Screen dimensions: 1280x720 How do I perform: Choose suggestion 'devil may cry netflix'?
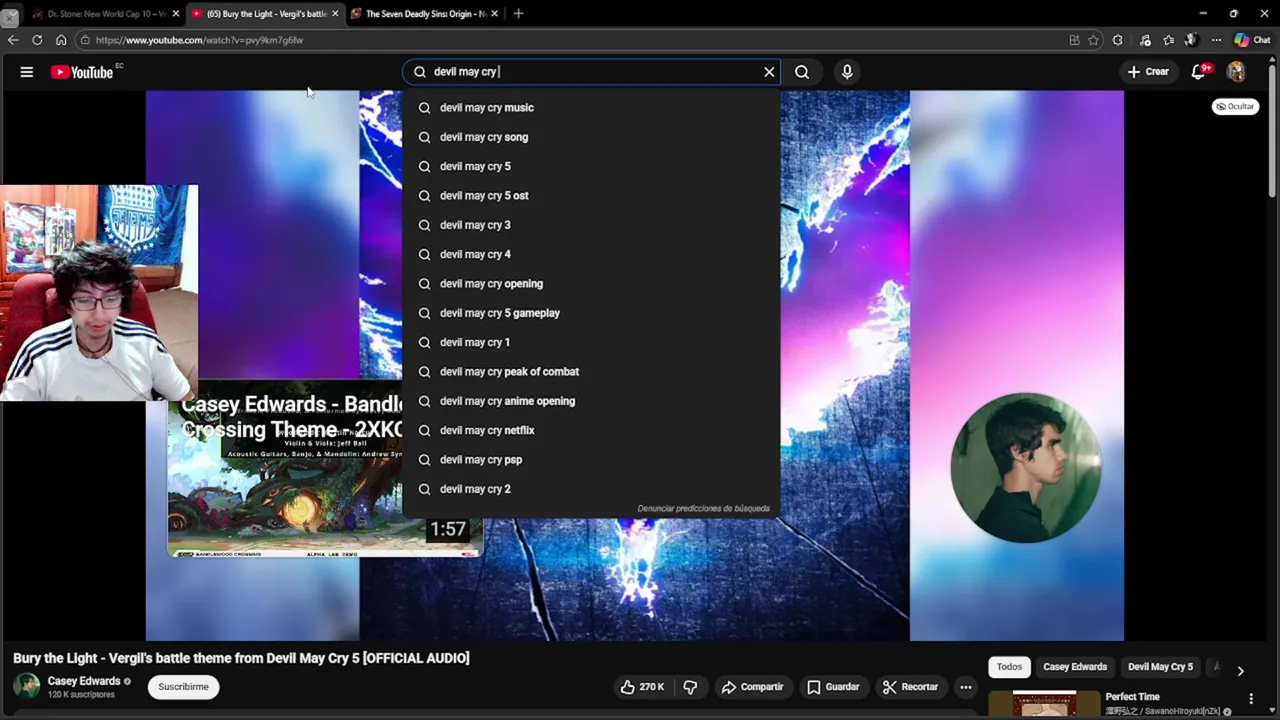[591, 430]
